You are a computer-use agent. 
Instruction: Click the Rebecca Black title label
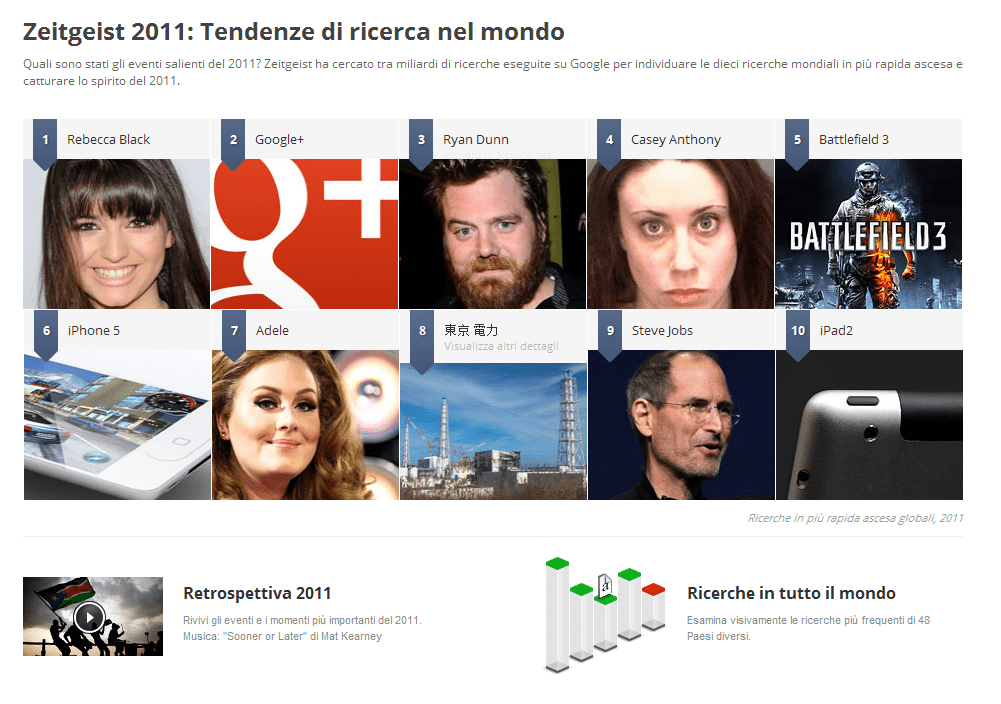[109, 139]
